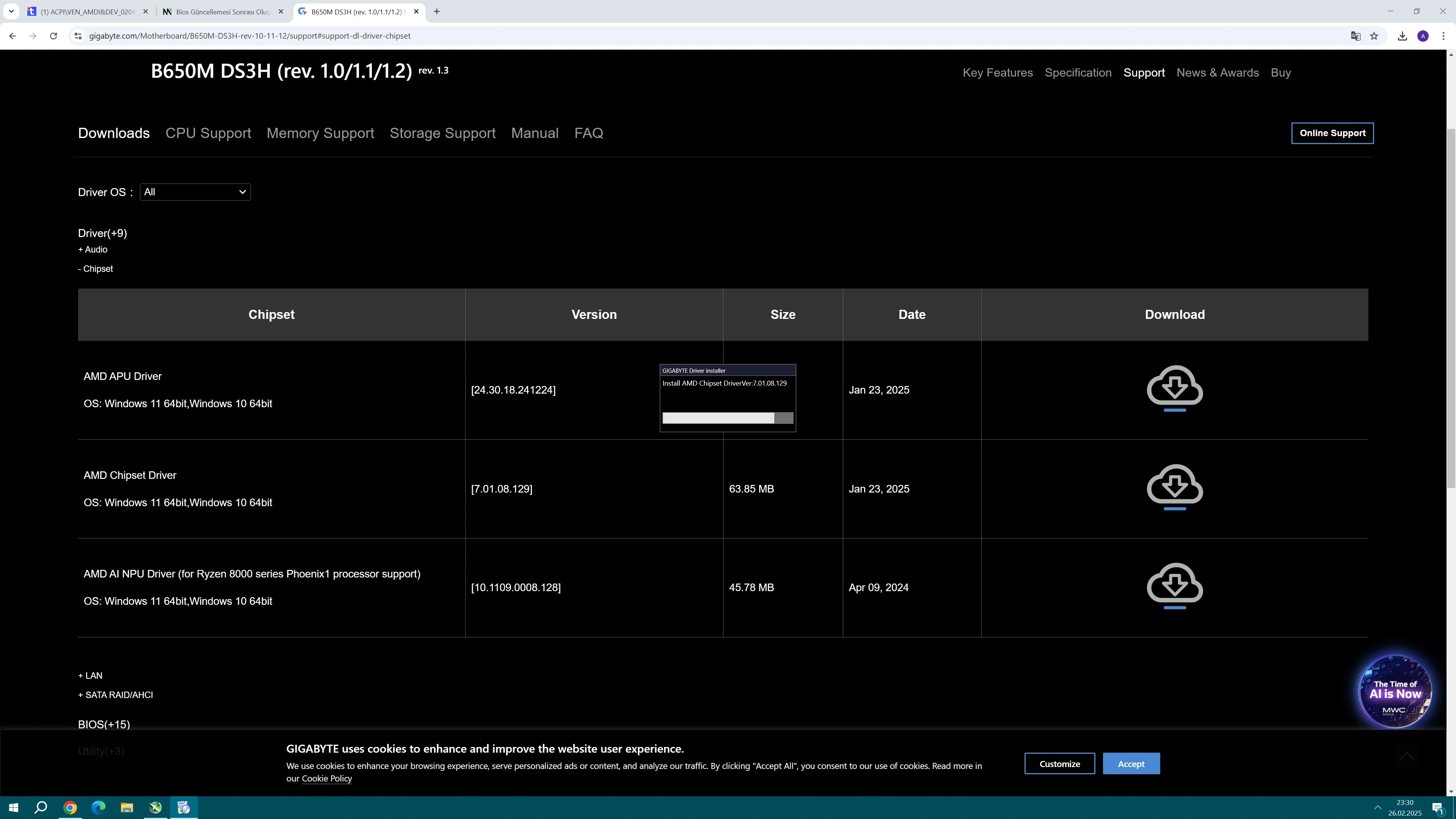Open the translate page icon

point(1356,36)
